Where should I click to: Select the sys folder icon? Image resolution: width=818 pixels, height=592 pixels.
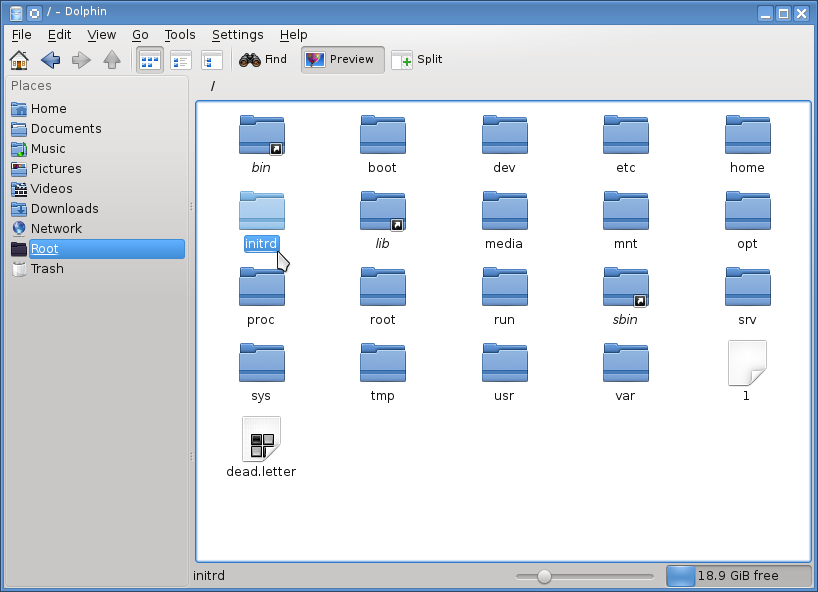click(261, 364)
